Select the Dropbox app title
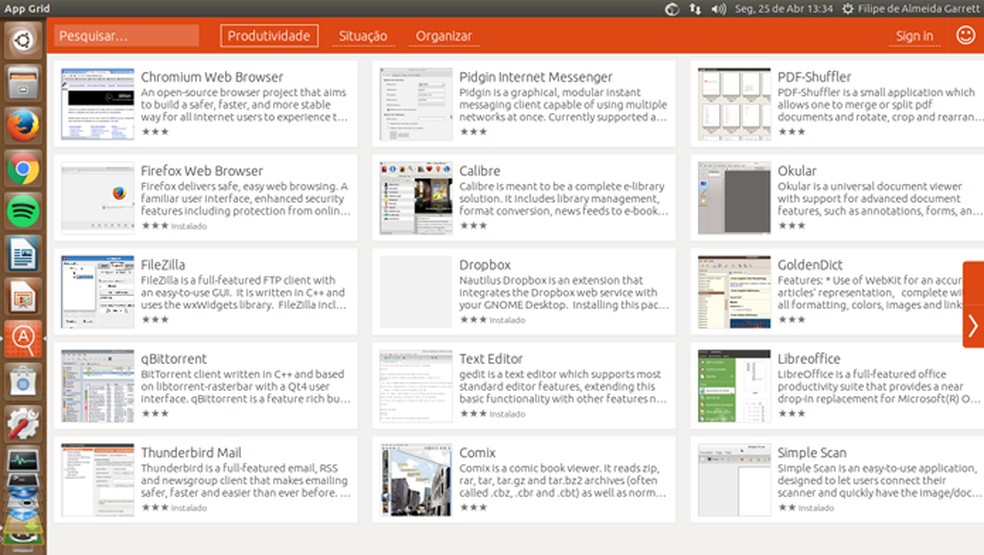The image size is (984, 555). [x=485, y=265]
